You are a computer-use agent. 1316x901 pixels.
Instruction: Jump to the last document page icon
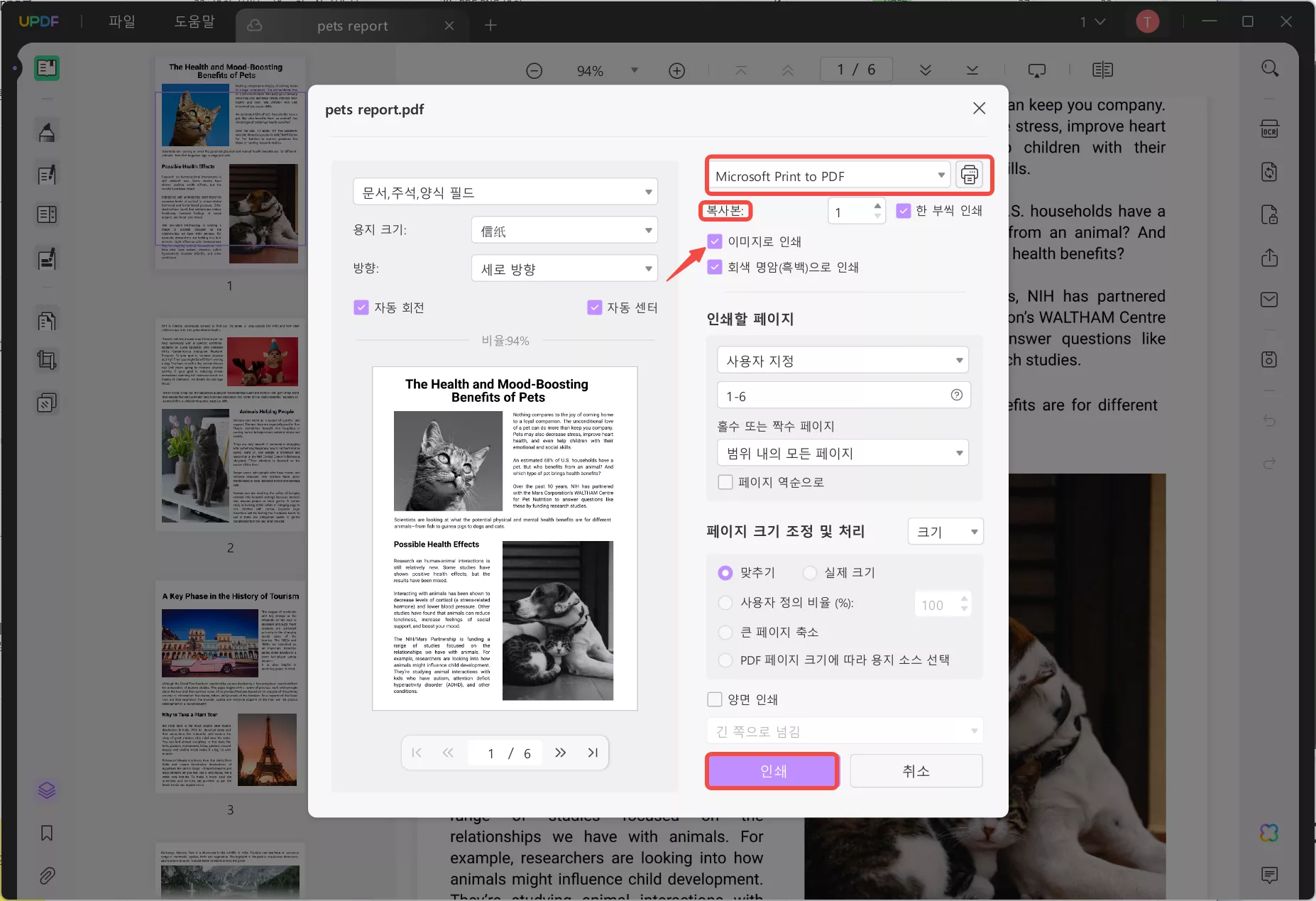pyautogui.click(x=972, y=70)
